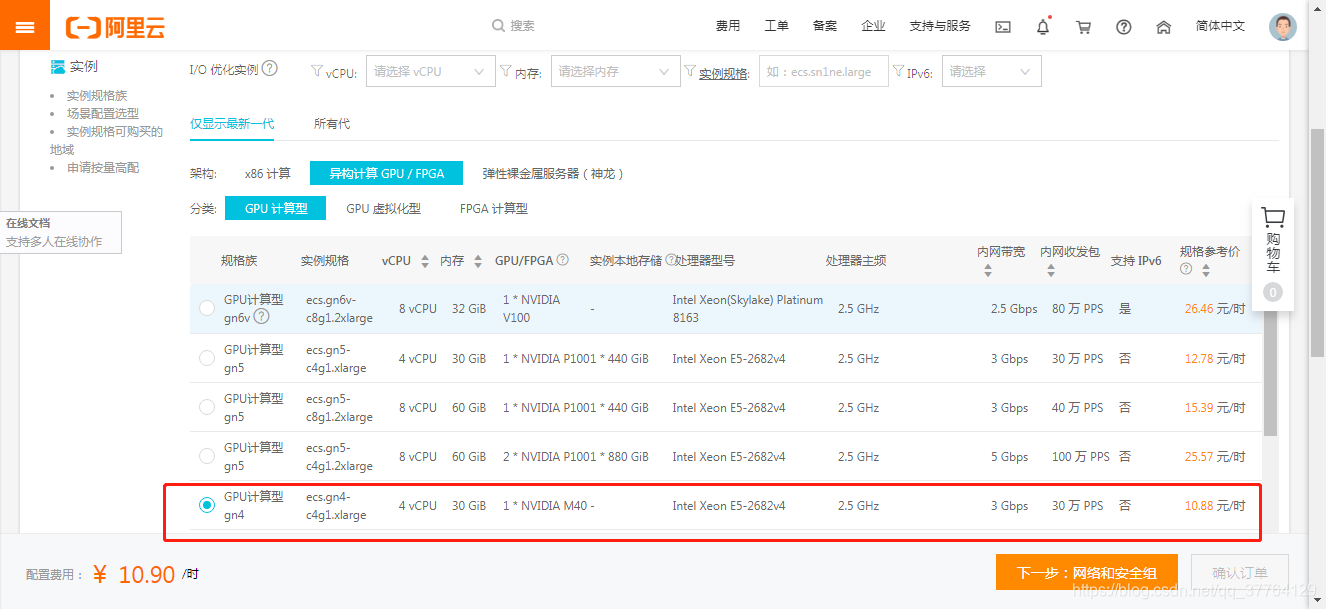The image size is (1326, 609).
Task: Select 弹性裸金属服务器（神龙）architecture
Action: click(553, 174)
